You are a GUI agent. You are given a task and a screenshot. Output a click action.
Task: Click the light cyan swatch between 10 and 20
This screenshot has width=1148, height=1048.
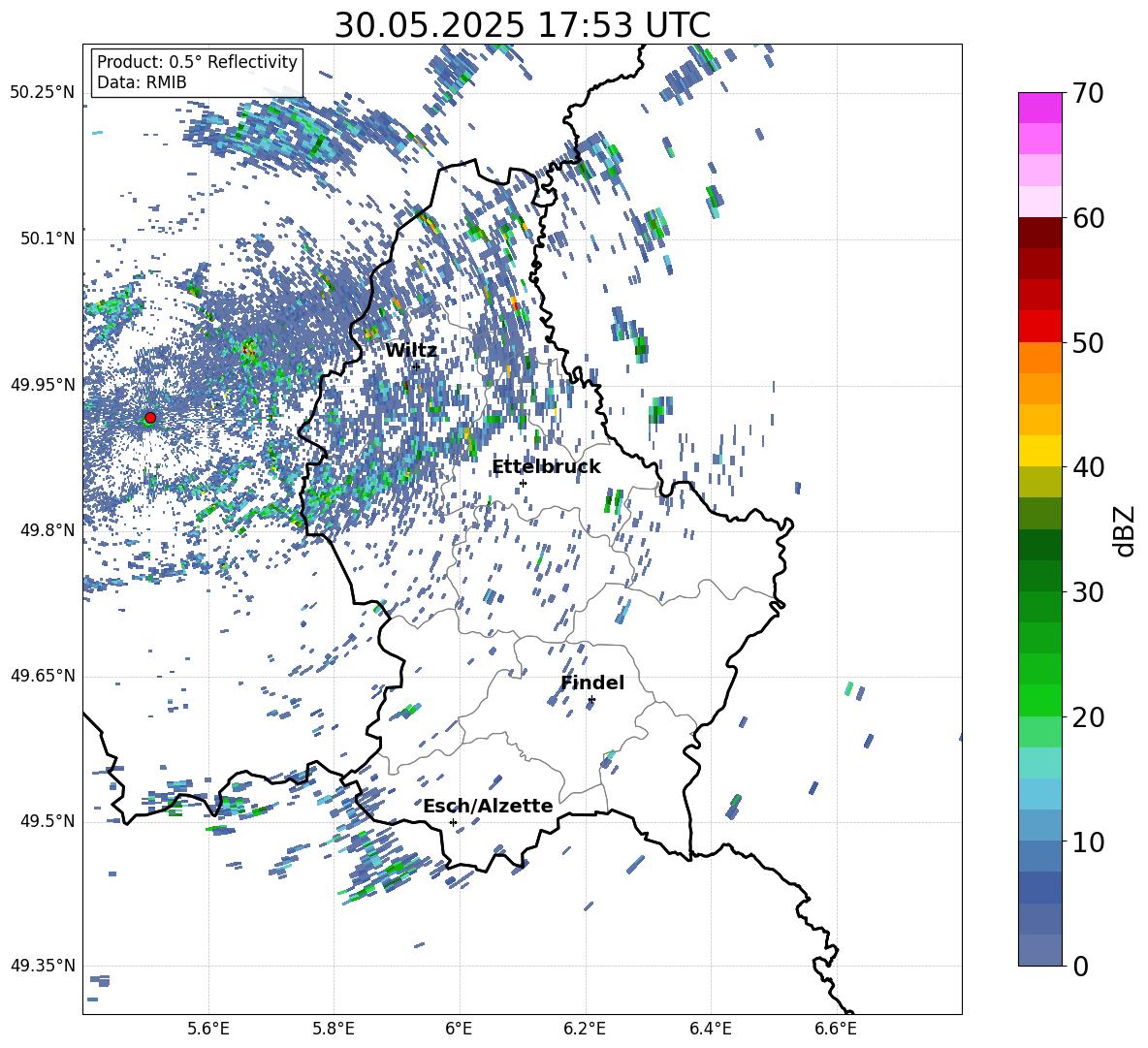click(1039, 763)
